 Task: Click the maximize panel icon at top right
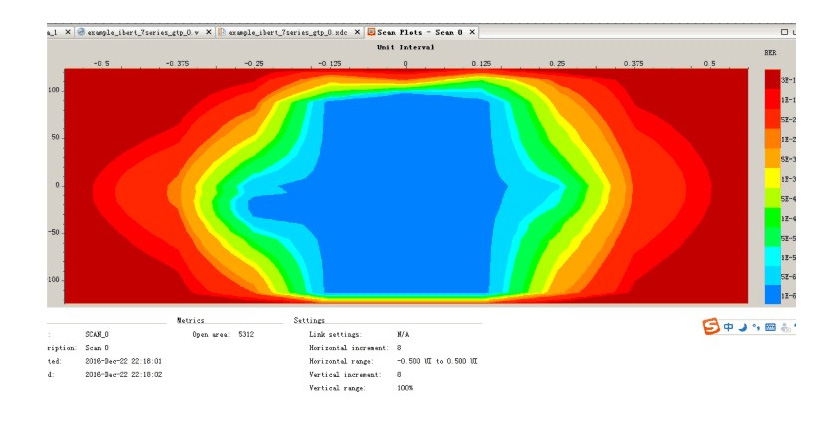click(x=784, y=32)
